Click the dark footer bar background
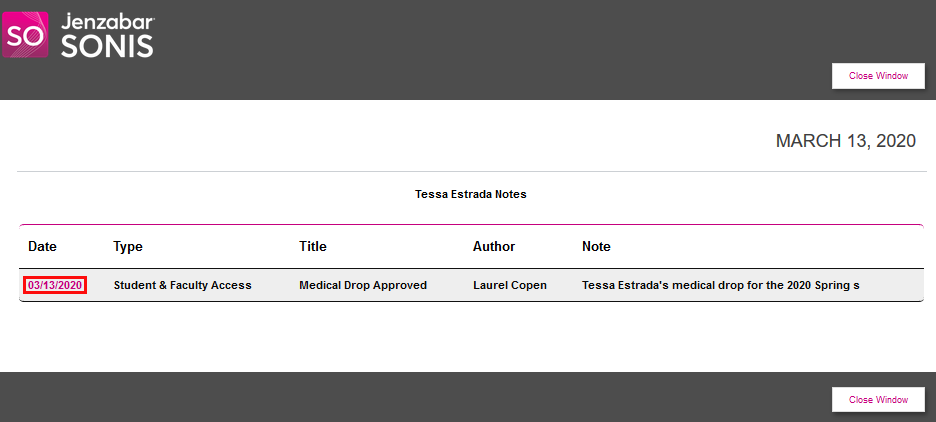The height and width of the screenshot is (422, 936). coord(400,397)
